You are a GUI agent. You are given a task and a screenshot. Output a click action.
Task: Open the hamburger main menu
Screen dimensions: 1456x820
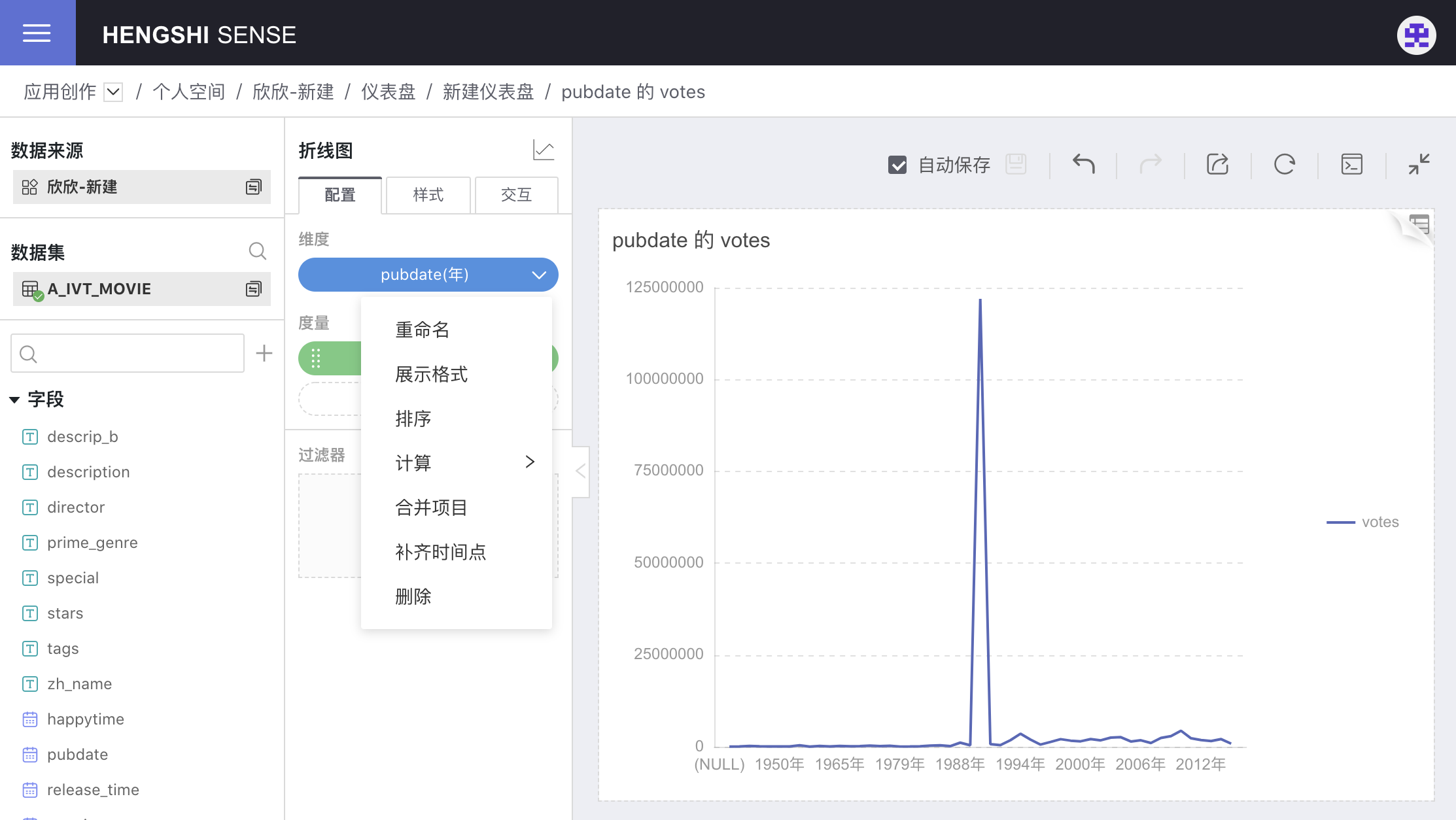click(37, 33)
